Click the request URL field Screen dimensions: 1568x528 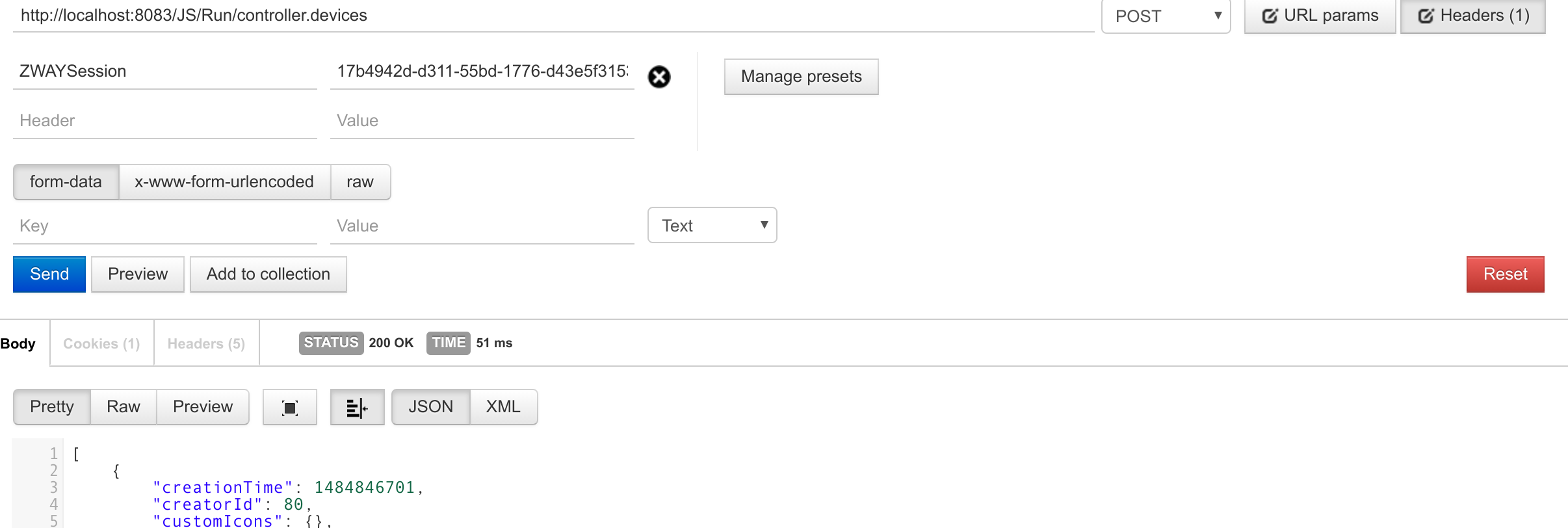pyautogui.click(x=553, y=16)
